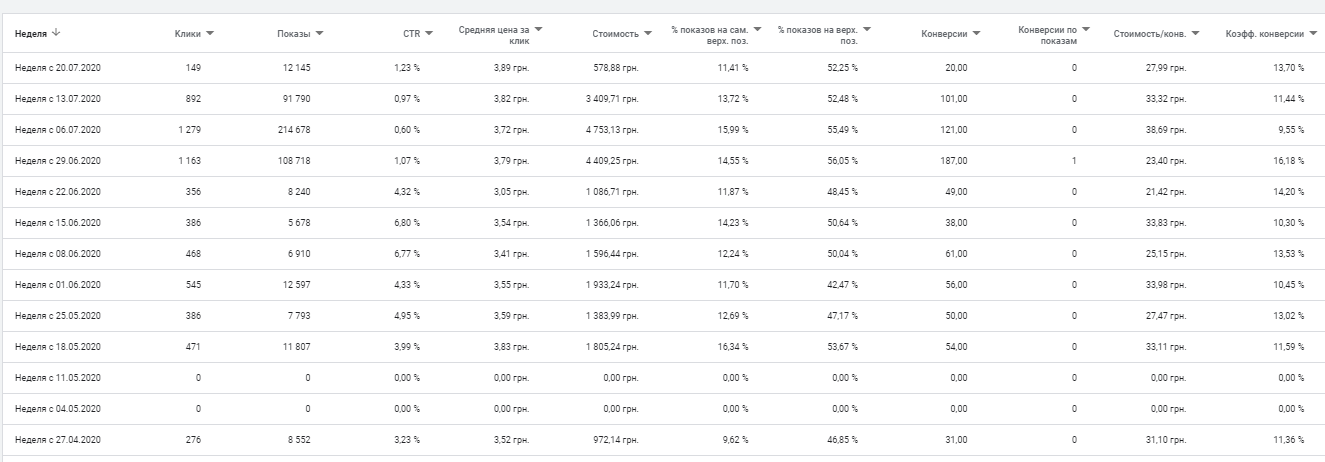Click the arrow beside Конверсии по показам

[1086, 30]
